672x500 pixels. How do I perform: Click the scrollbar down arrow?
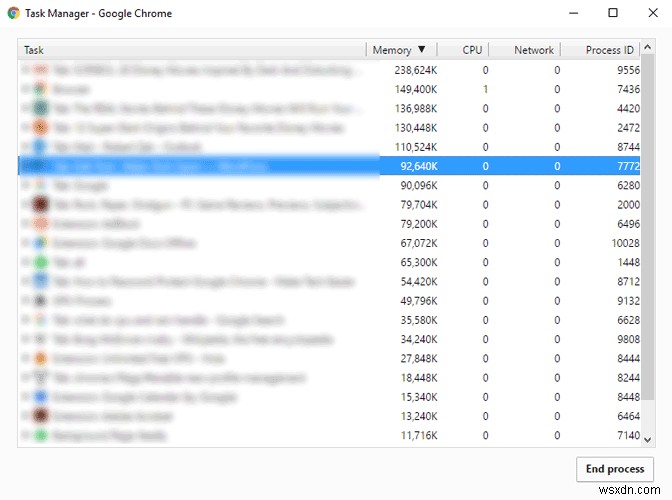pos(648,440)
